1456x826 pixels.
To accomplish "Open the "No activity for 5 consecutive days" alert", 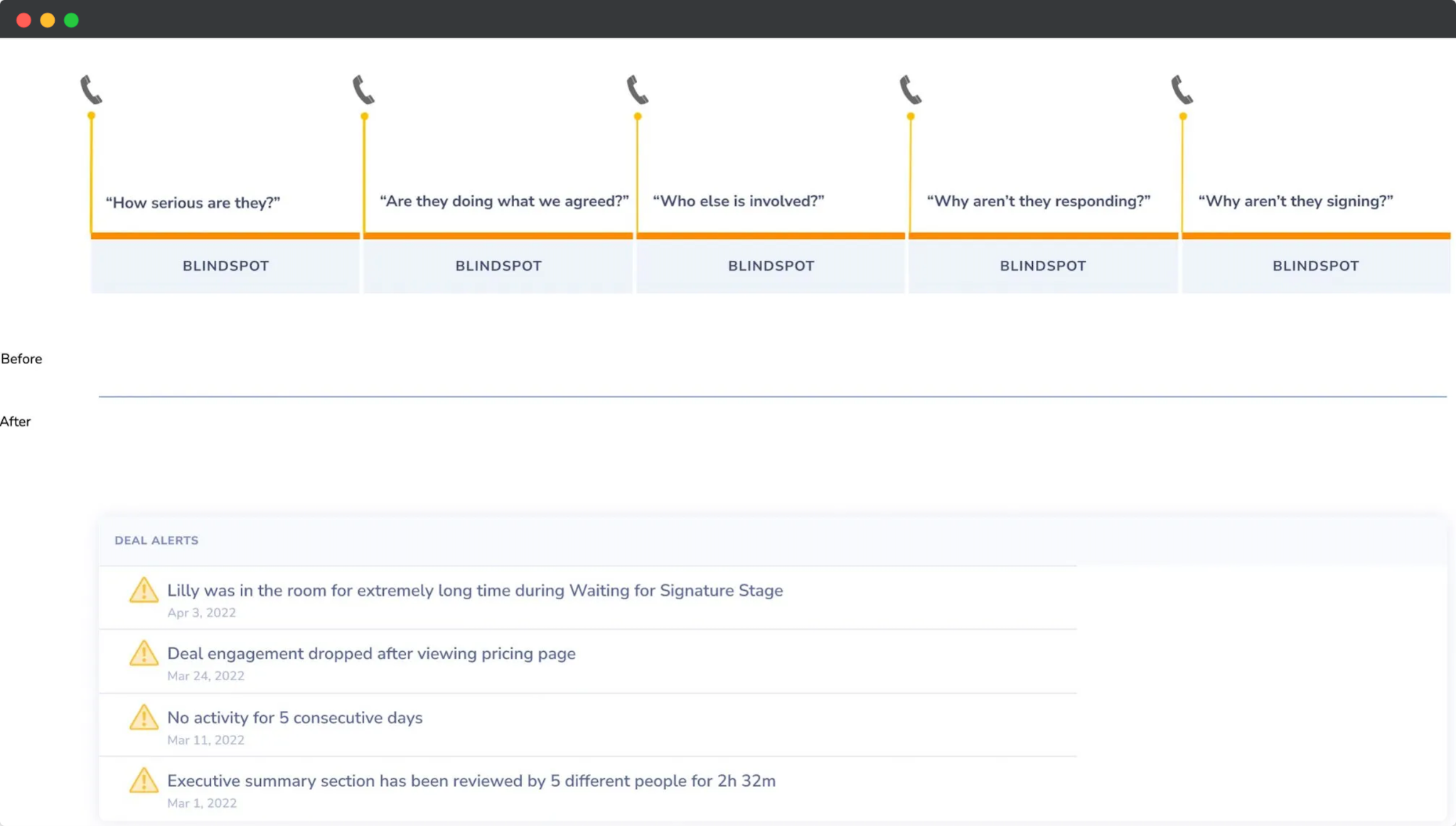I will 294,717.
